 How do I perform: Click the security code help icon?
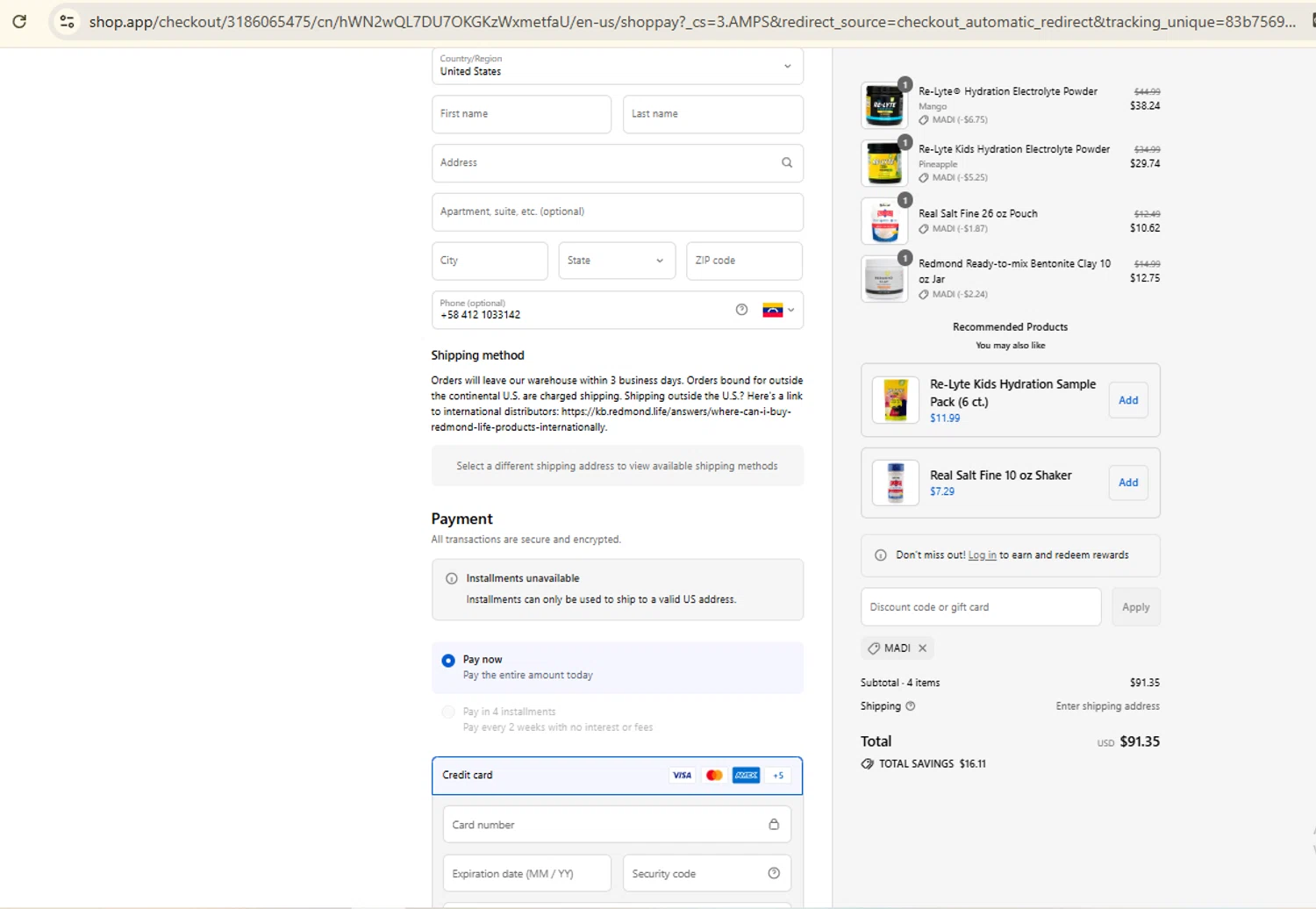[774, 873]
